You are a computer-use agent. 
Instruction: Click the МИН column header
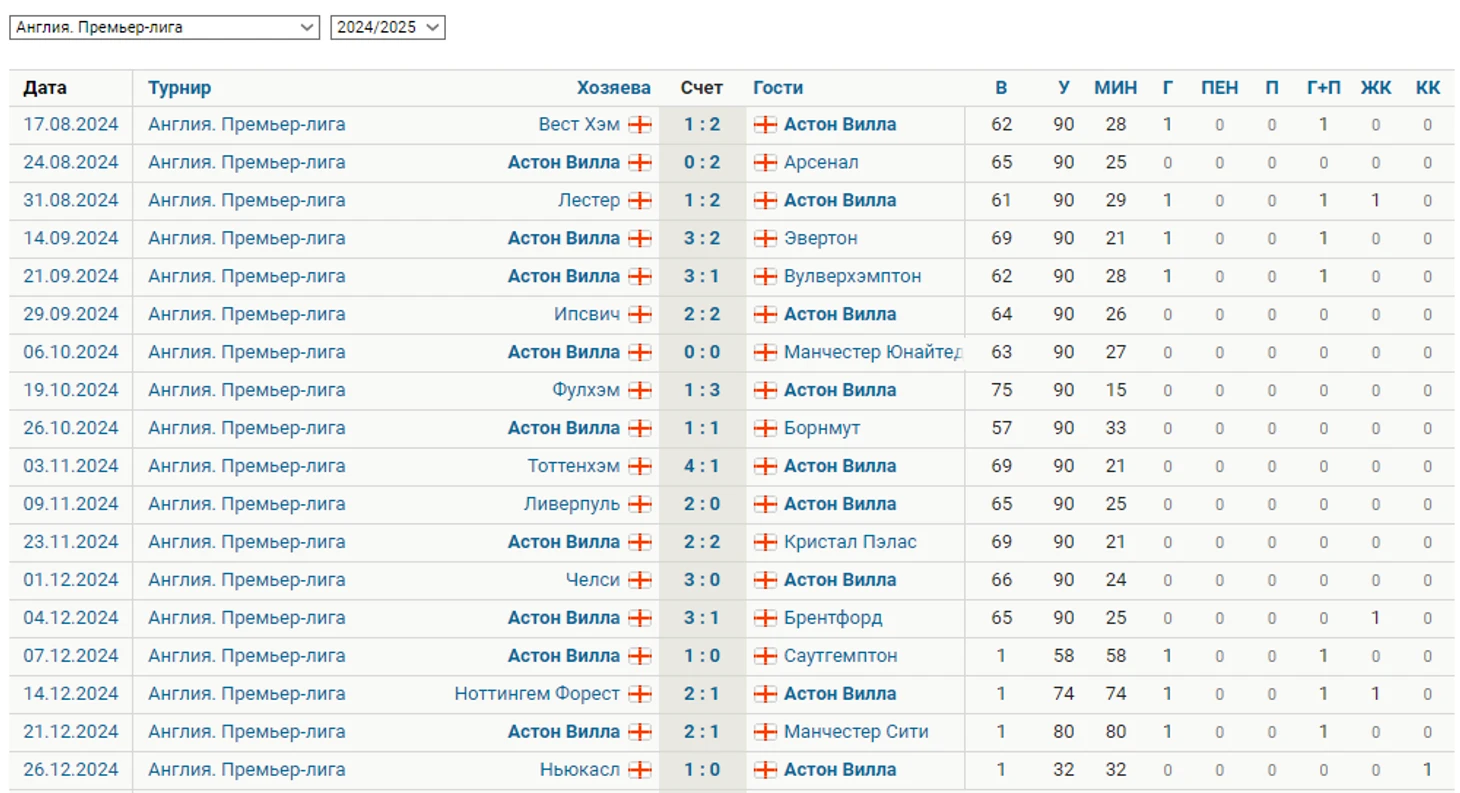tap(1116, 88)
